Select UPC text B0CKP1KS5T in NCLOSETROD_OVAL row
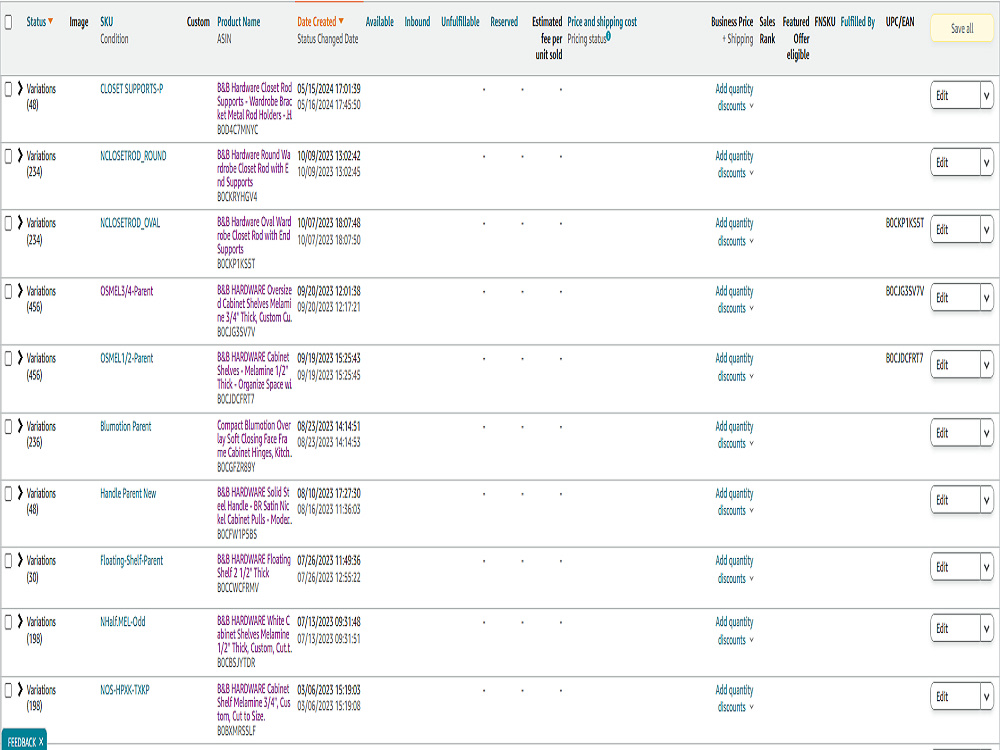 [904, 223]
